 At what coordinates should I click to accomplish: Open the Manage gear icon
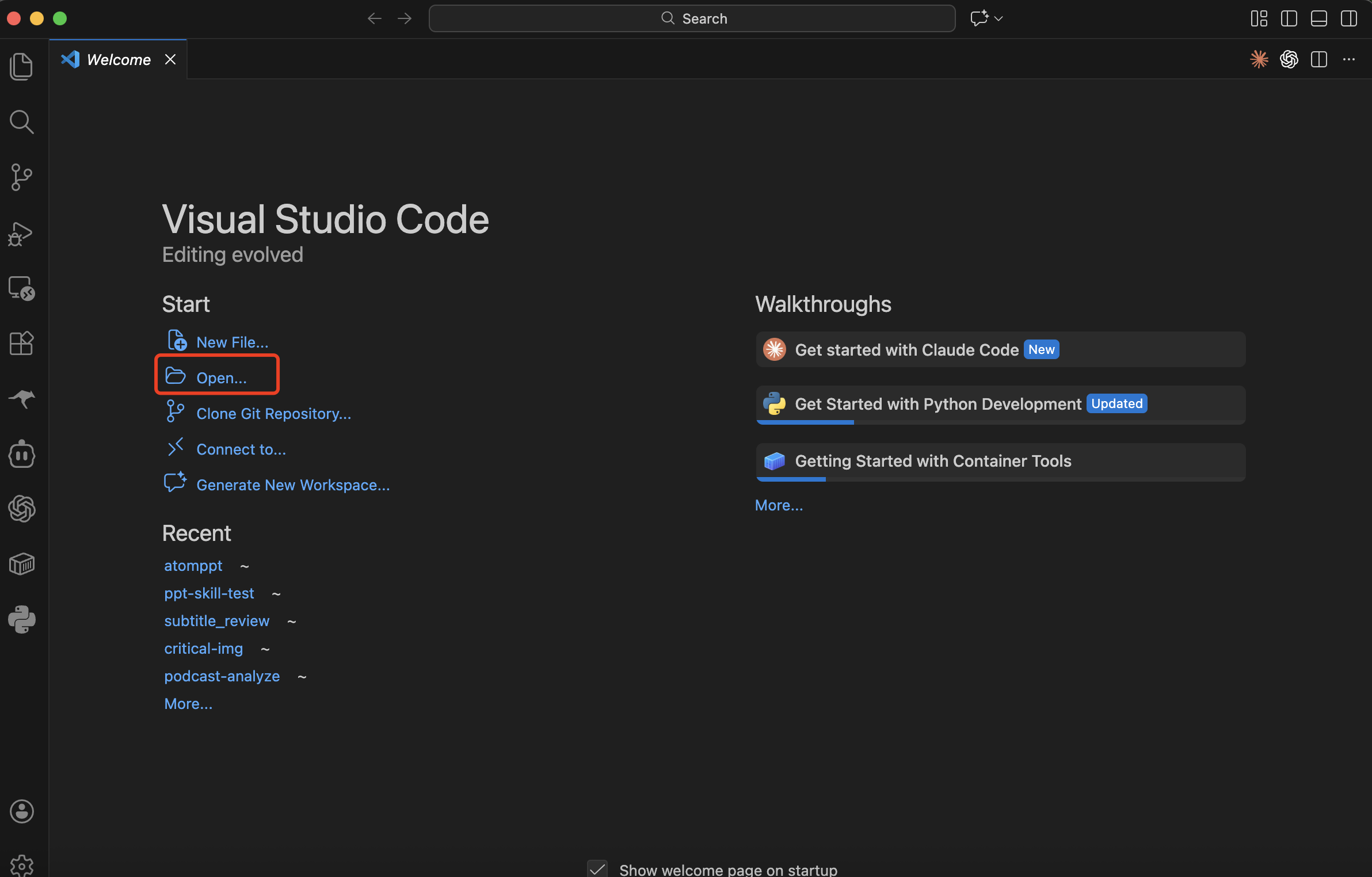22,866
